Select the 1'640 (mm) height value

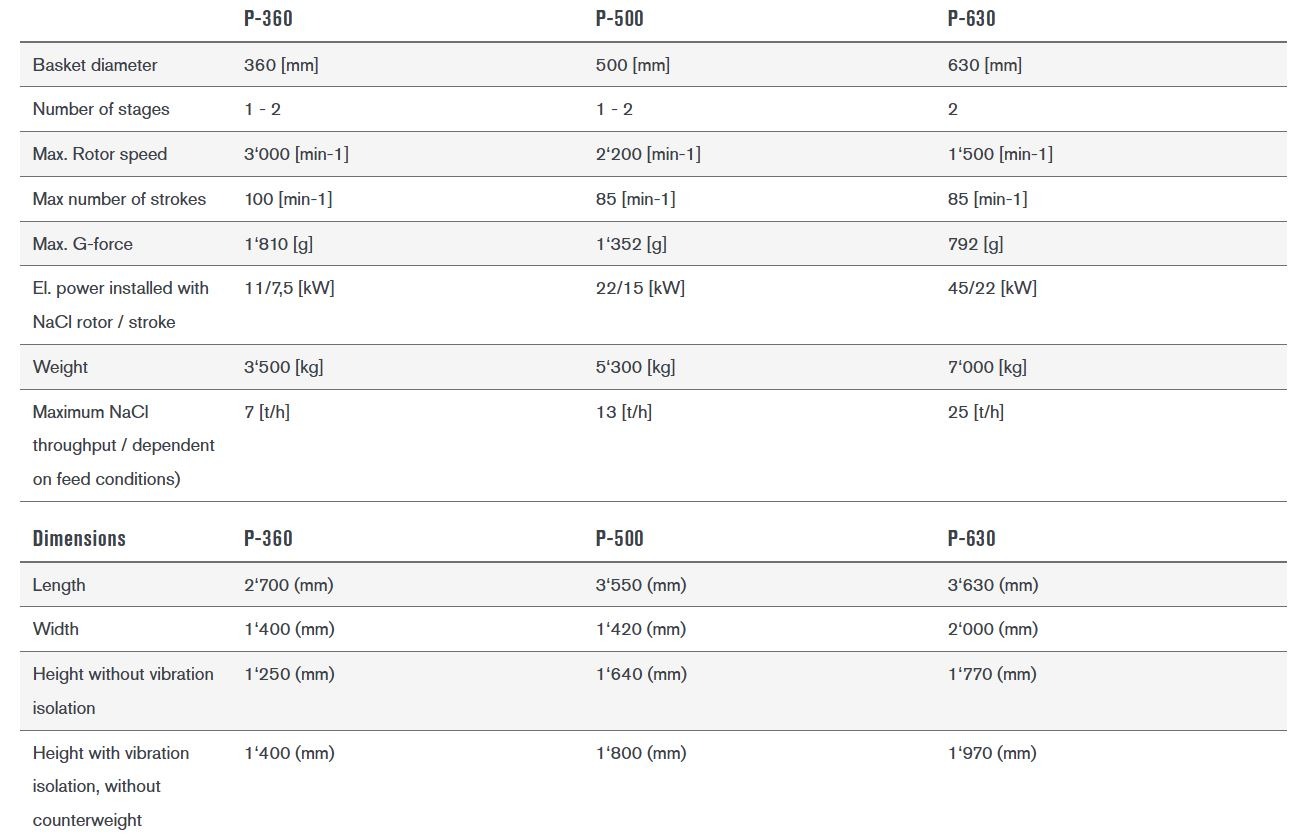click(x=641, y=674)
